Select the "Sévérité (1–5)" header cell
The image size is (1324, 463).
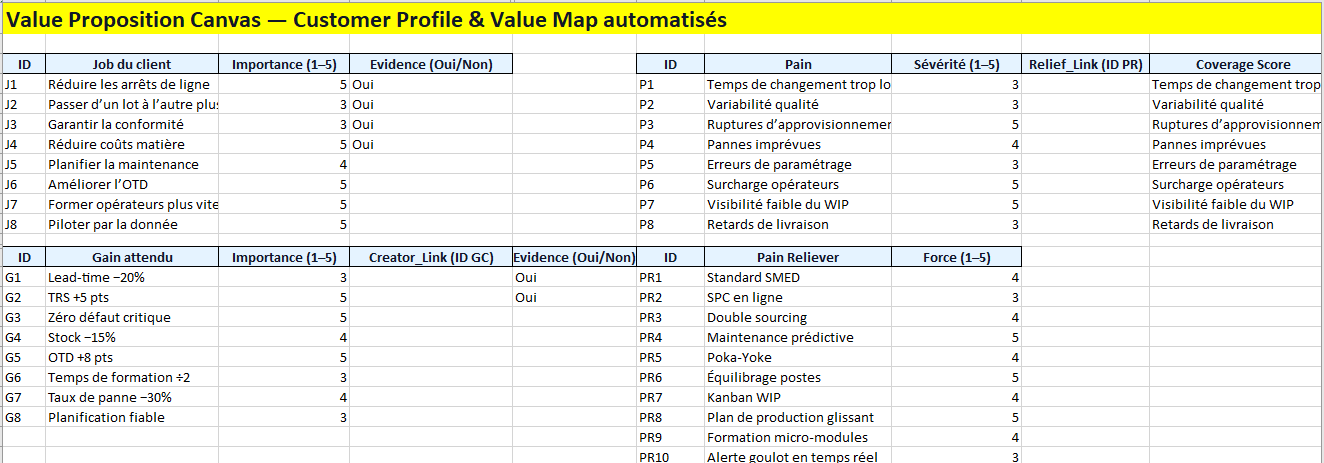[x=955, y=64]
